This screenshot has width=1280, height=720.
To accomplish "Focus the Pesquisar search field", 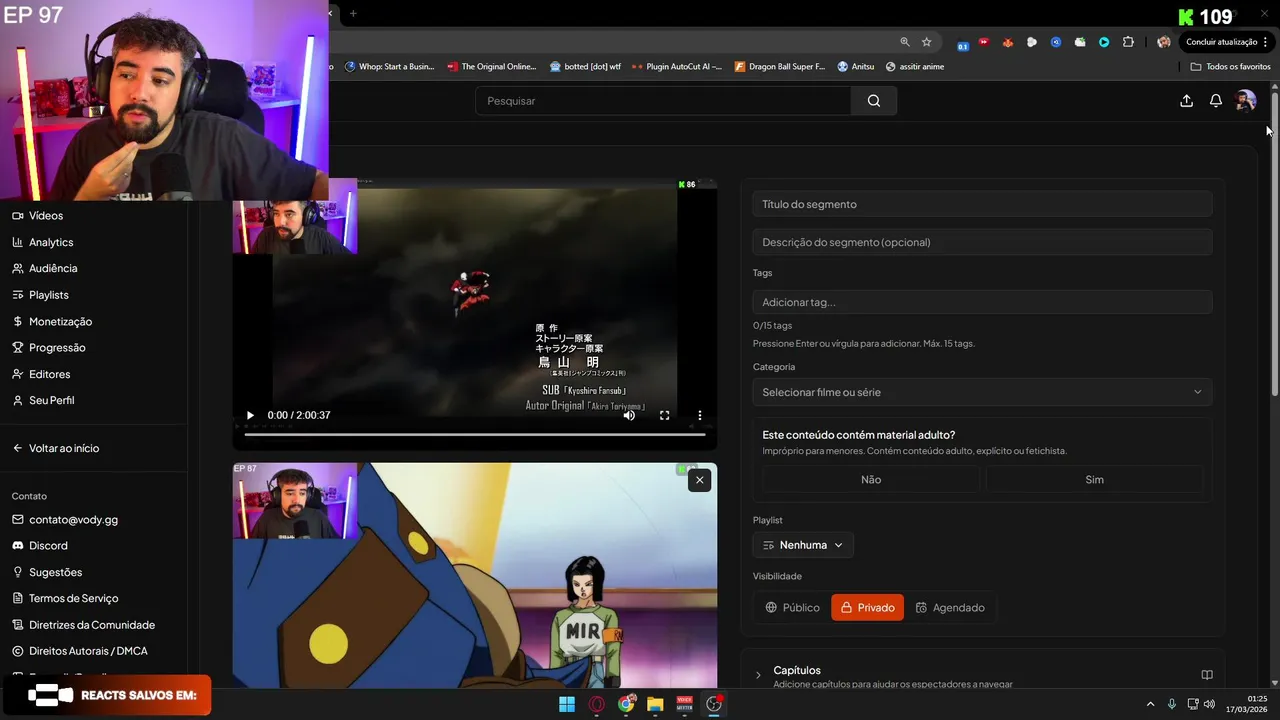I will tap(663, 101).
